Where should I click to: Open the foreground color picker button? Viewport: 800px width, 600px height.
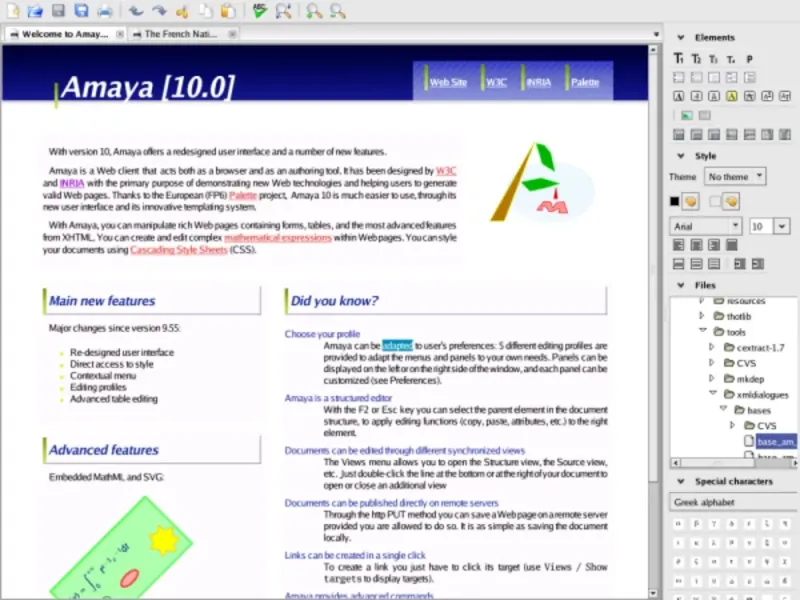pos(691,202)
